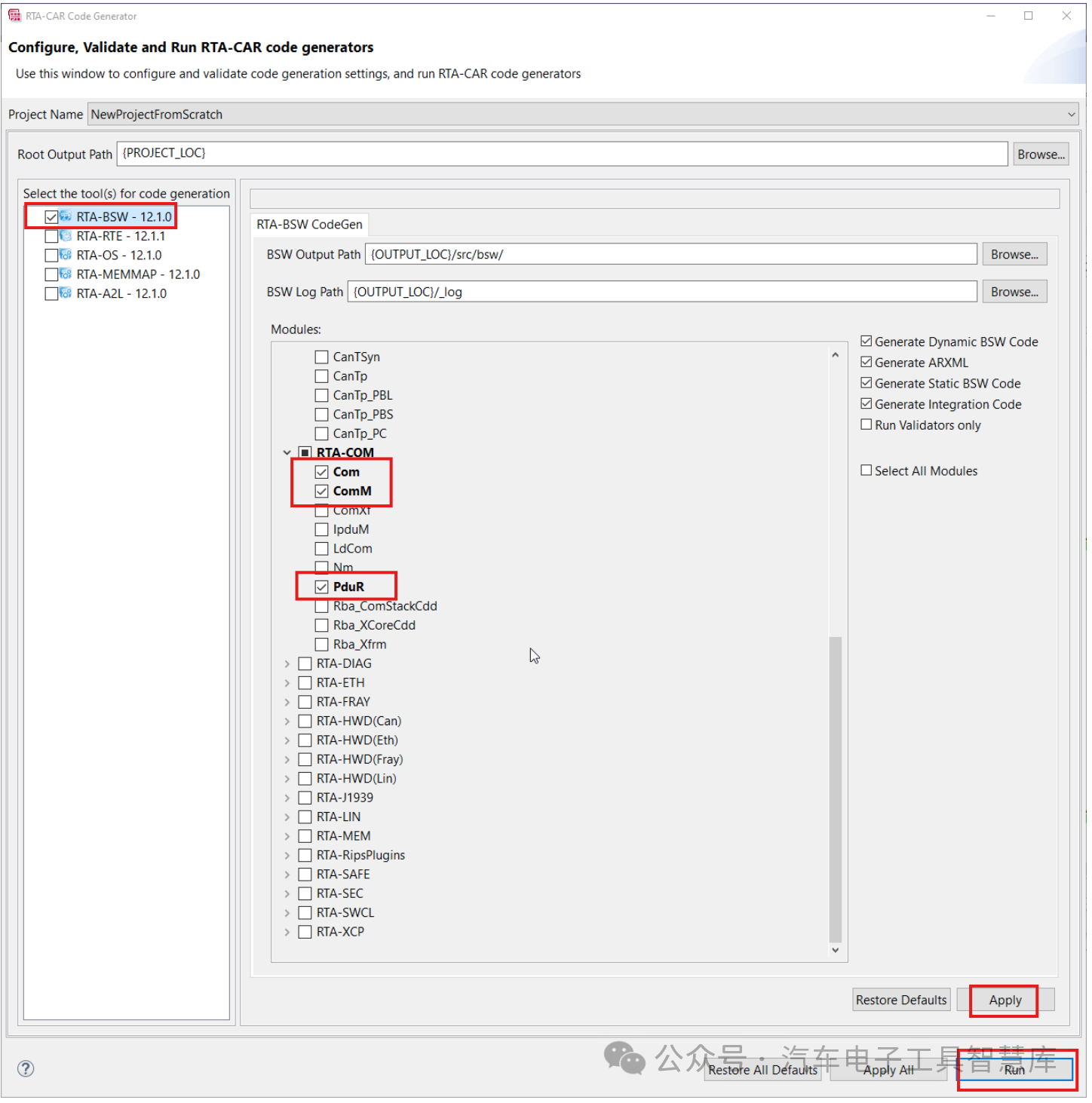Select the RTA-BSW CodeGen tab
Viewport: 1092px width, 1103px height.
(x=310, y=225)
